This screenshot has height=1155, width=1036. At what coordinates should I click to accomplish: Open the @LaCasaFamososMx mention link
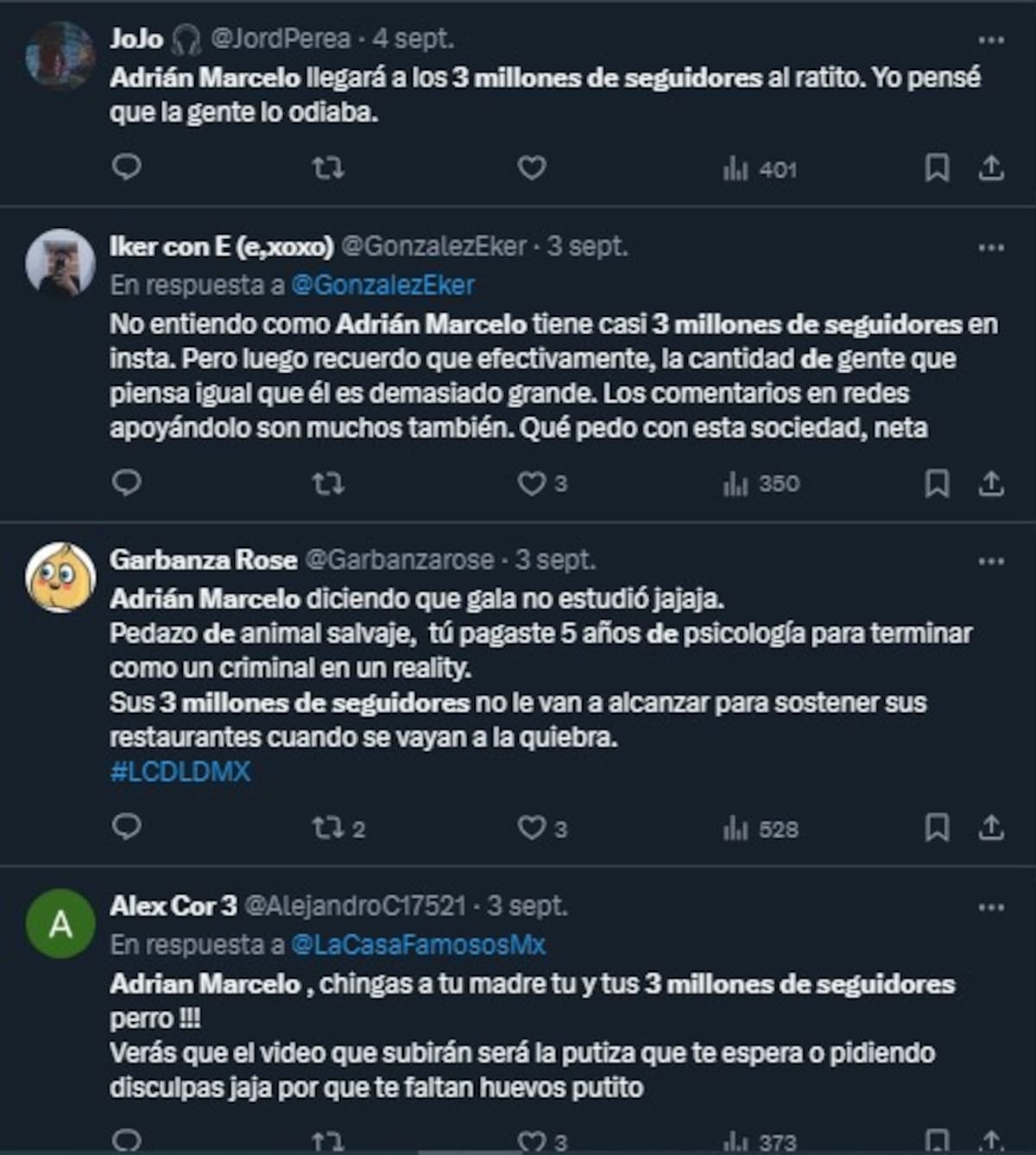[418, 944]
